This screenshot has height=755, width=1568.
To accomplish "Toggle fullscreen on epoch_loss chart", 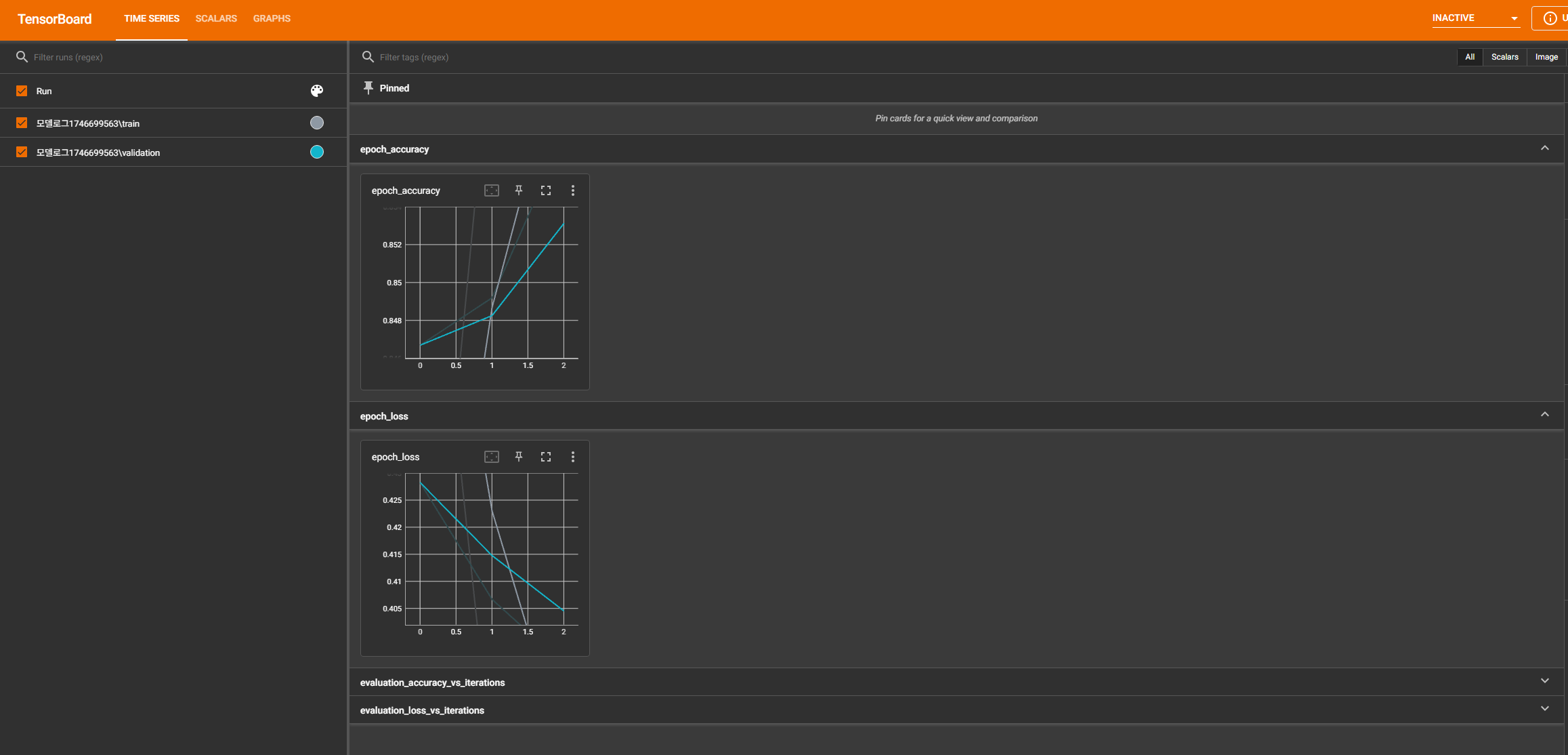I will pos(546,457).
